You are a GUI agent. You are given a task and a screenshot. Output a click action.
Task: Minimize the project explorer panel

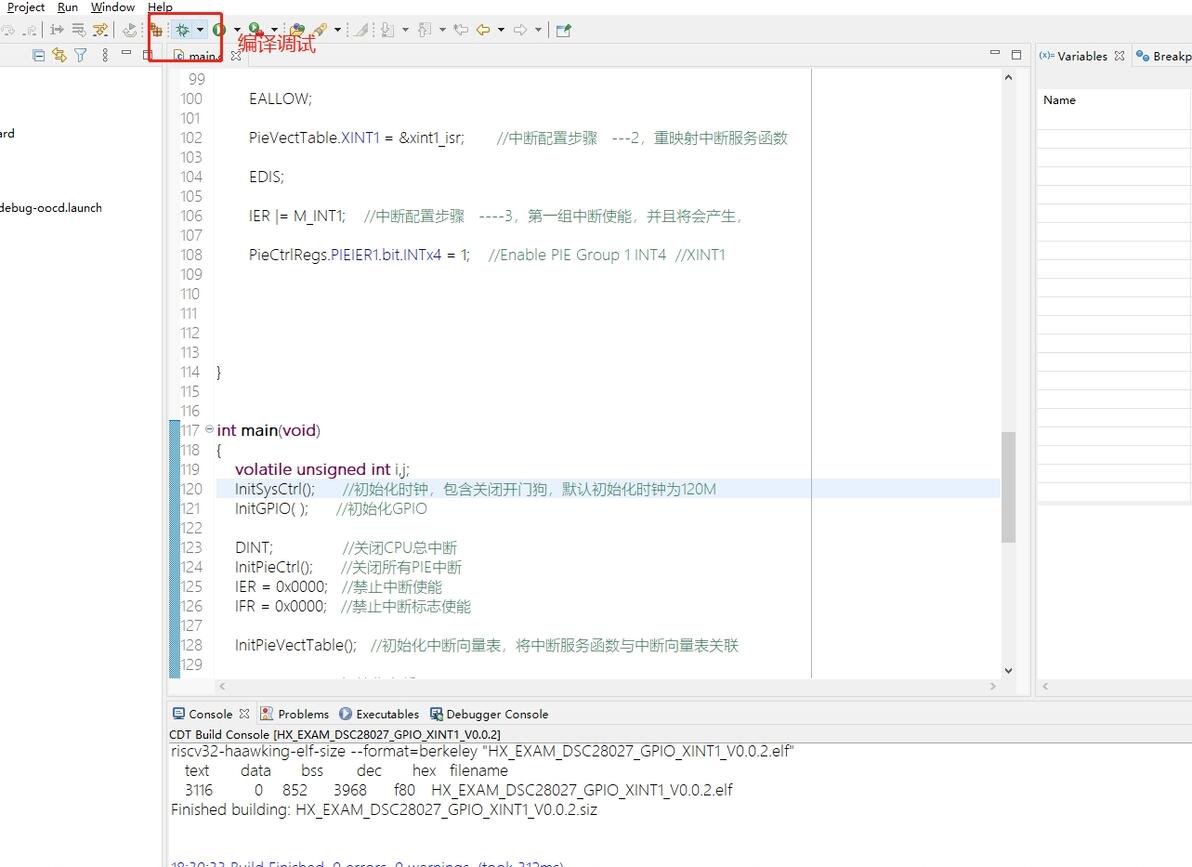pyautogui.click(x=126, y=52)
